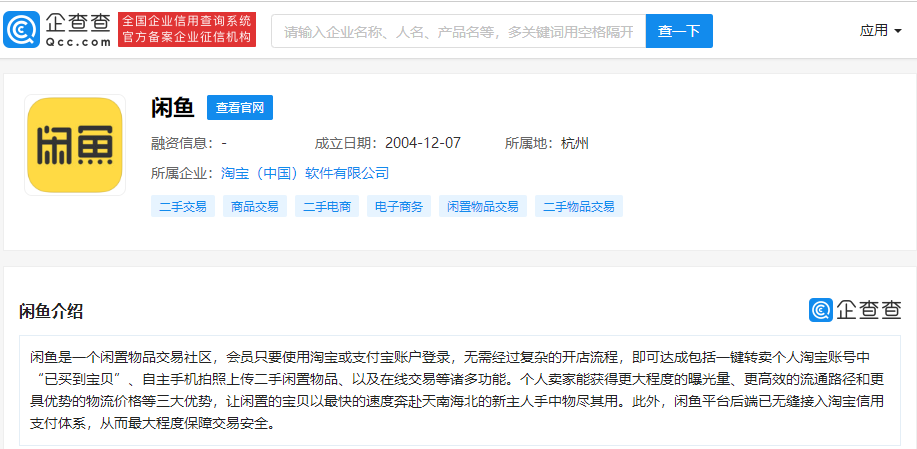This screenshot has width=917, height=449.
Task: Select the 二手交易 tag
Action: [182, 206]
